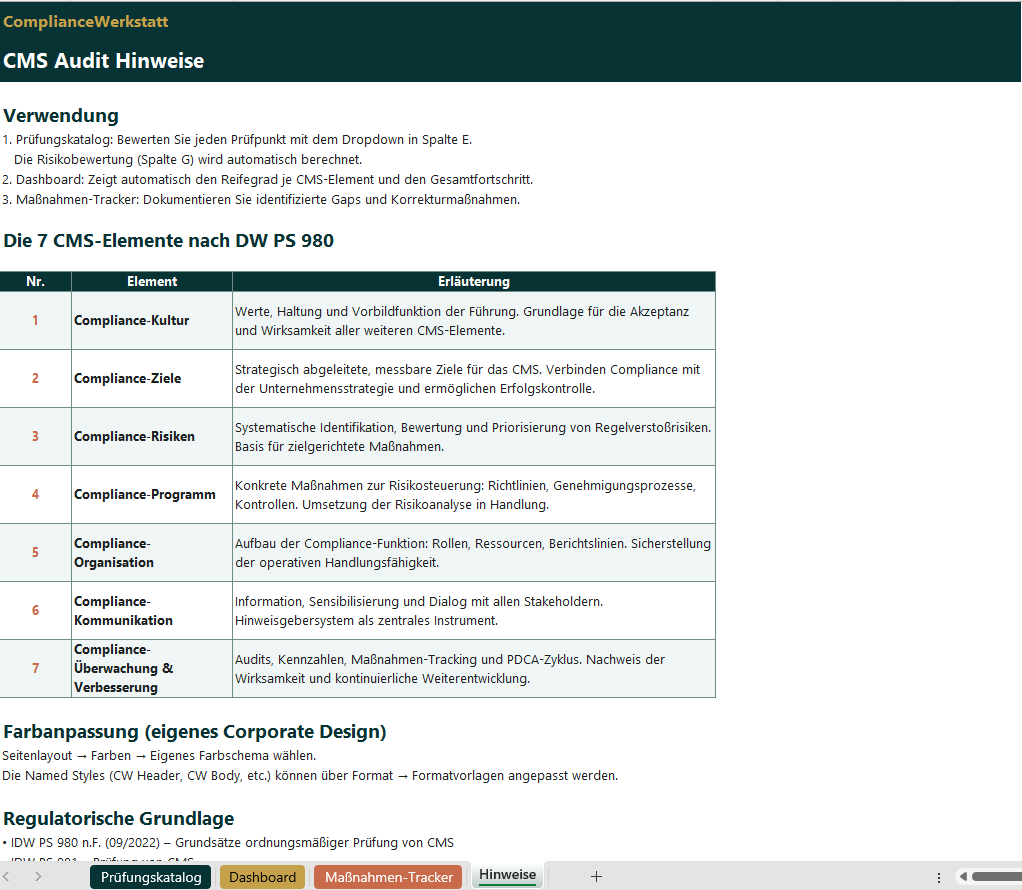This screenshot has width=1022, height=890.
Task: Switch to the Prüfungskatalog sheet
Action: click(150, 876)
